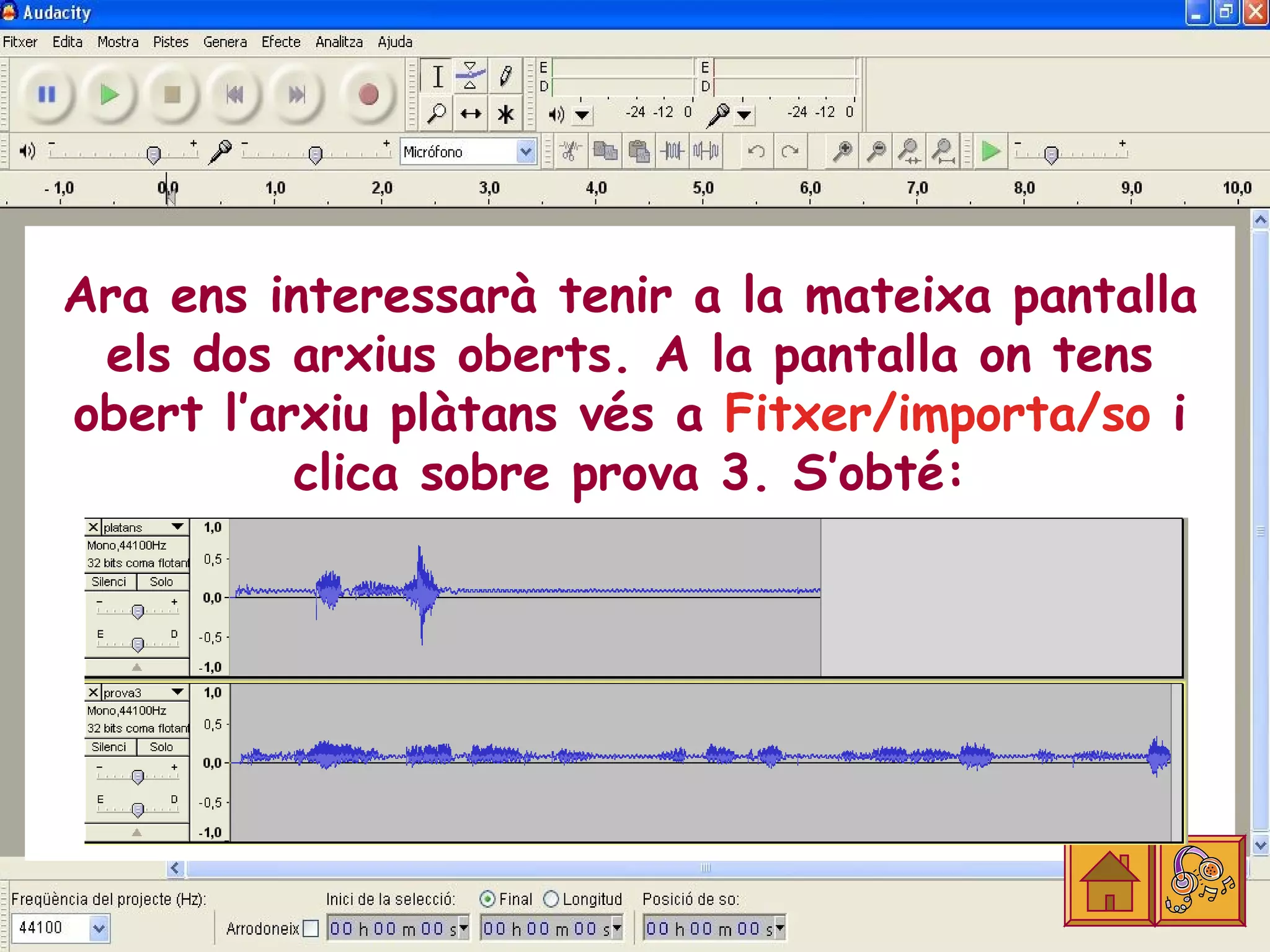Open the Analitza menu
The image size is (1270, 952).
click(339, 42)
